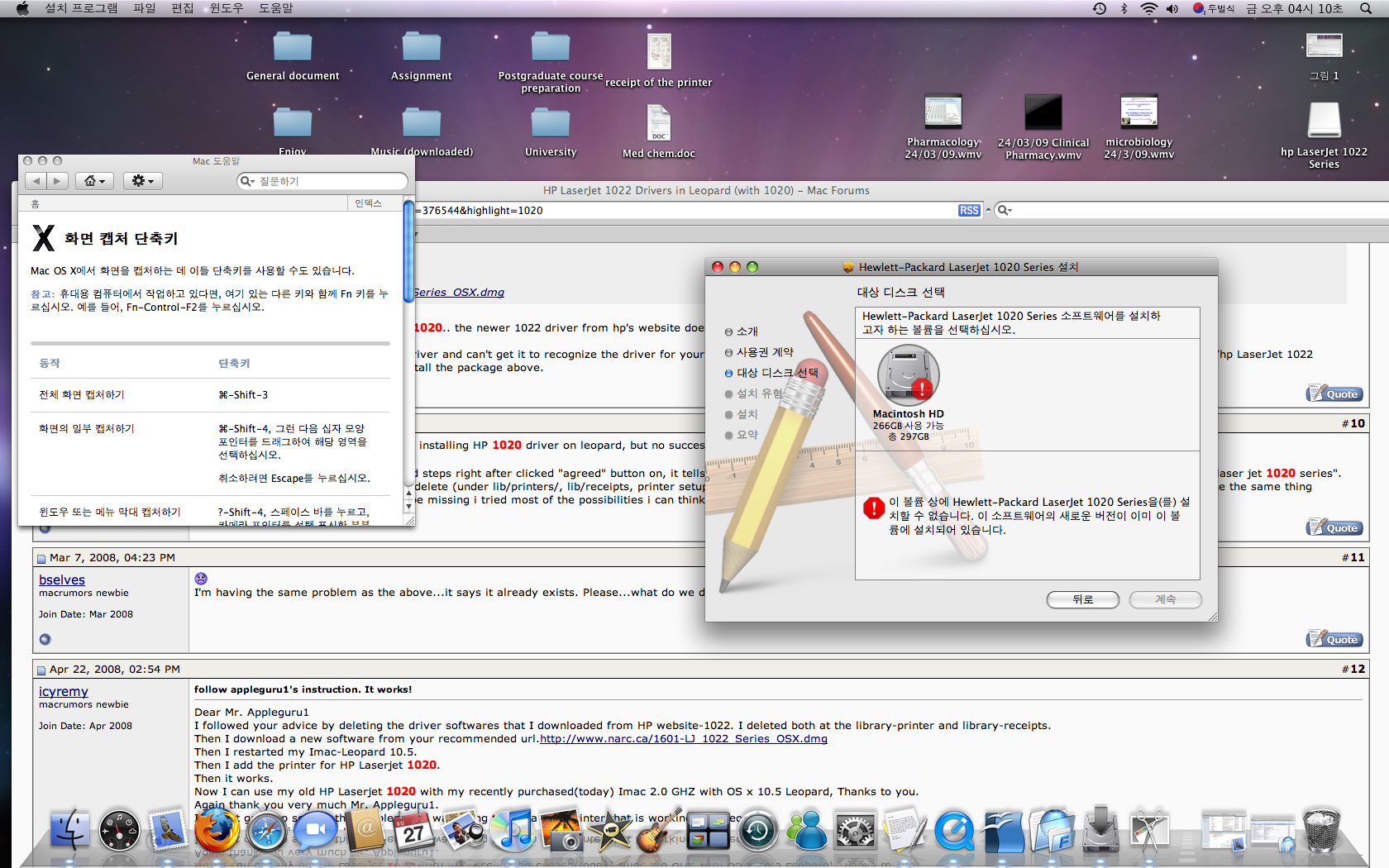Open Time Machine from the dock
This screenshot has width=1389, height=868.
757,831
